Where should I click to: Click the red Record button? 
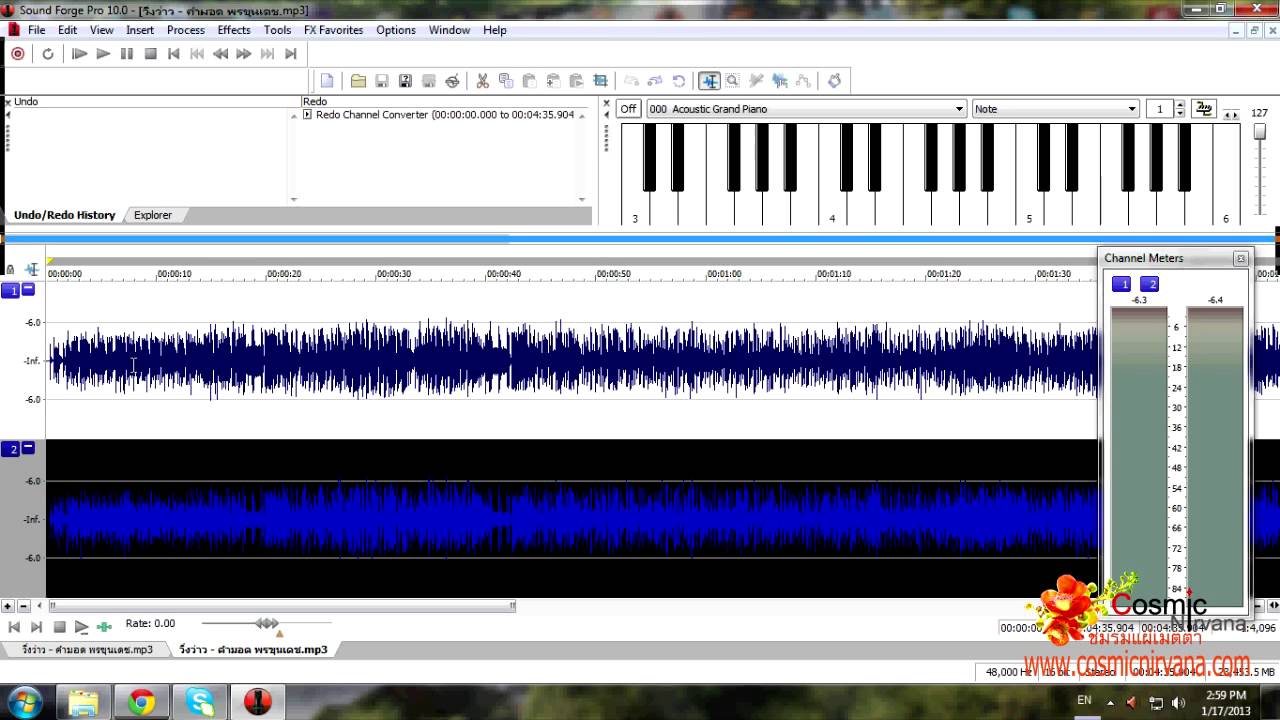17,54
